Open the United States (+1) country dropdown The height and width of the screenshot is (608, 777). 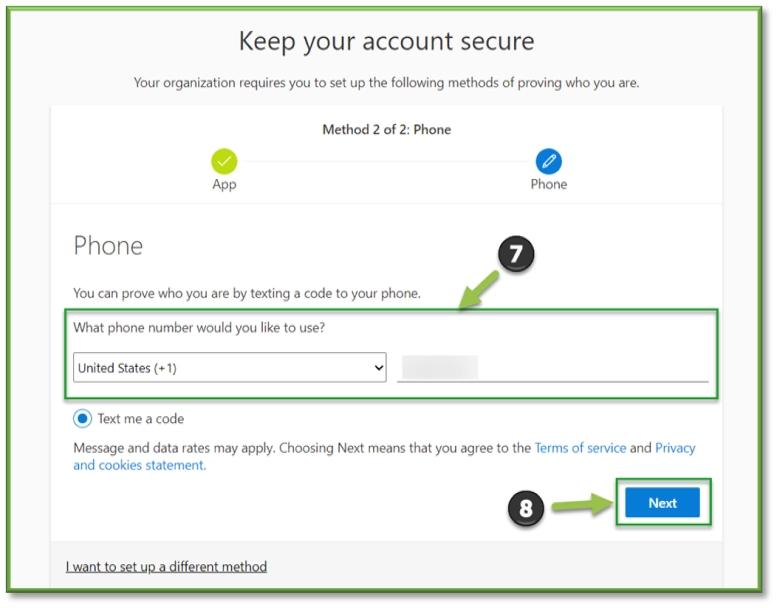[x=229, y=368]
